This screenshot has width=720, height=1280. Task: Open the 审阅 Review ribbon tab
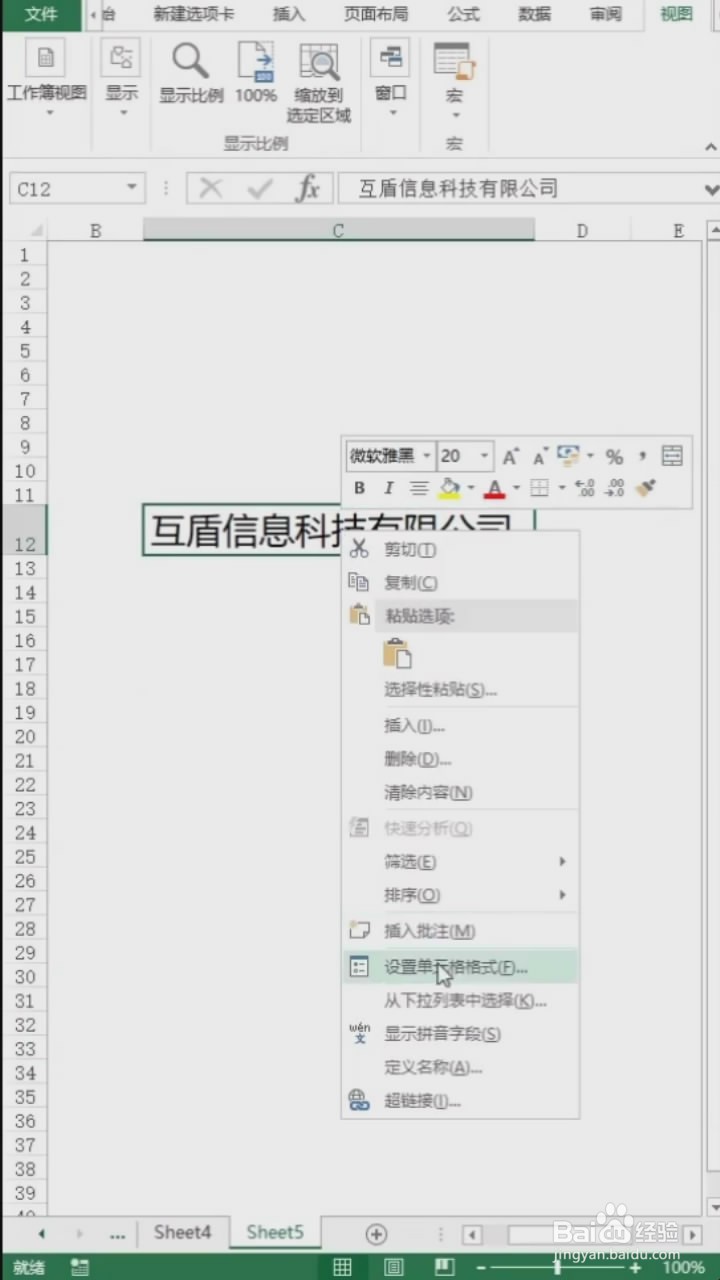pos(606,14)
